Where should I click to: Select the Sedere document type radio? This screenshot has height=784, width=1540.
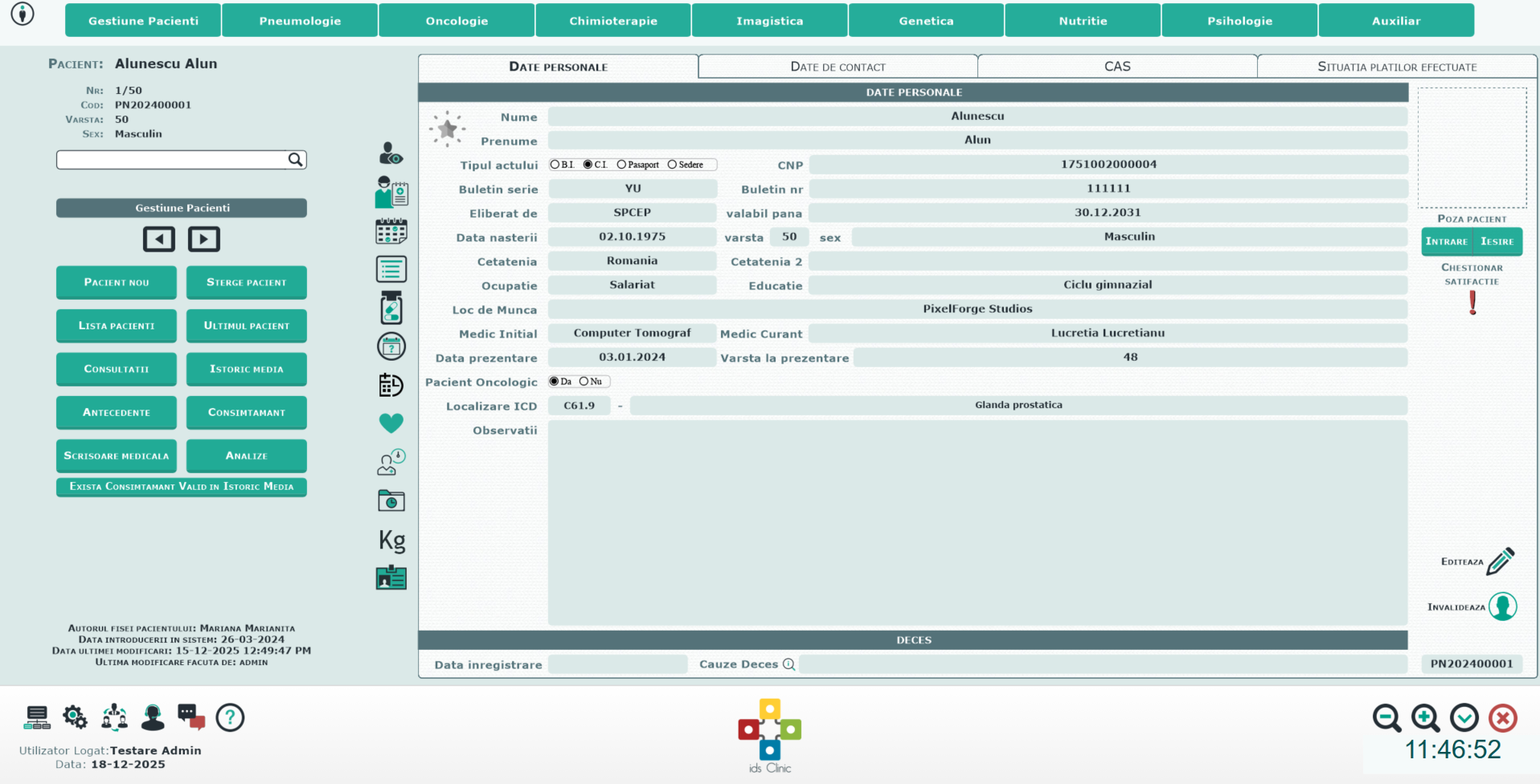point(672,165)
